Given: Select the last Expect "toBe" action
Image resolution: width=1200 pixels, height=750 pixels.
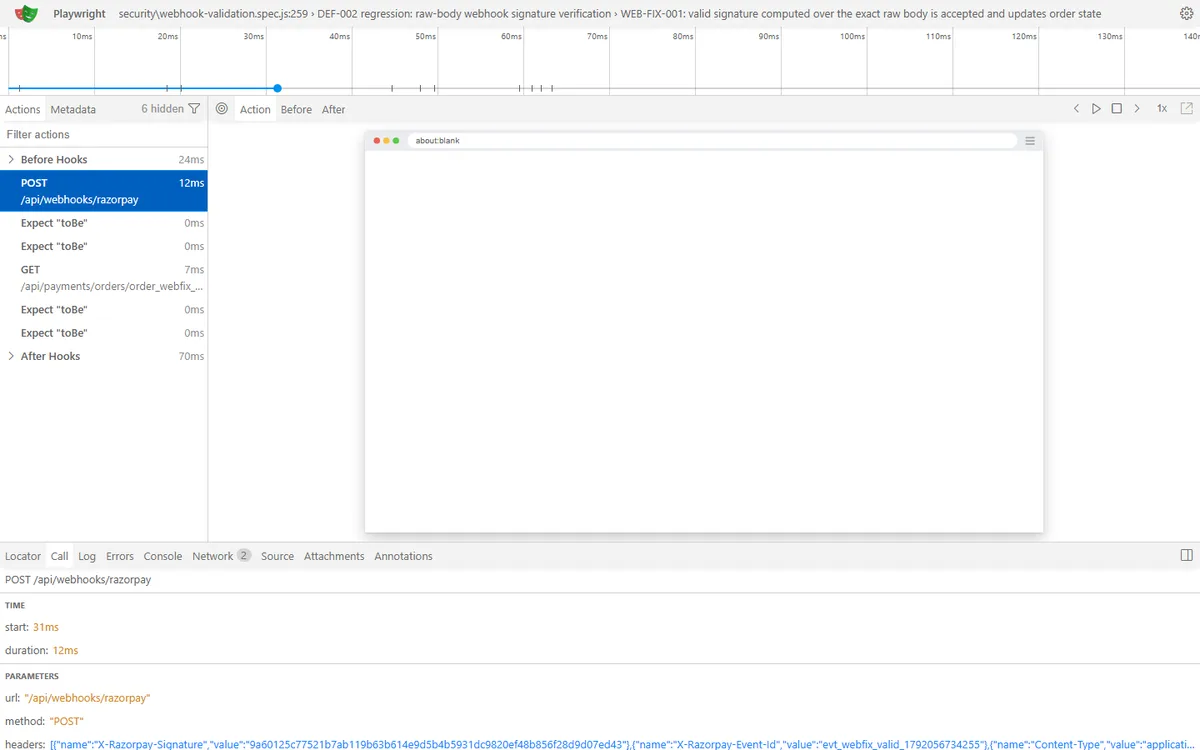Looking at the screenshot, I should (104, 333).
